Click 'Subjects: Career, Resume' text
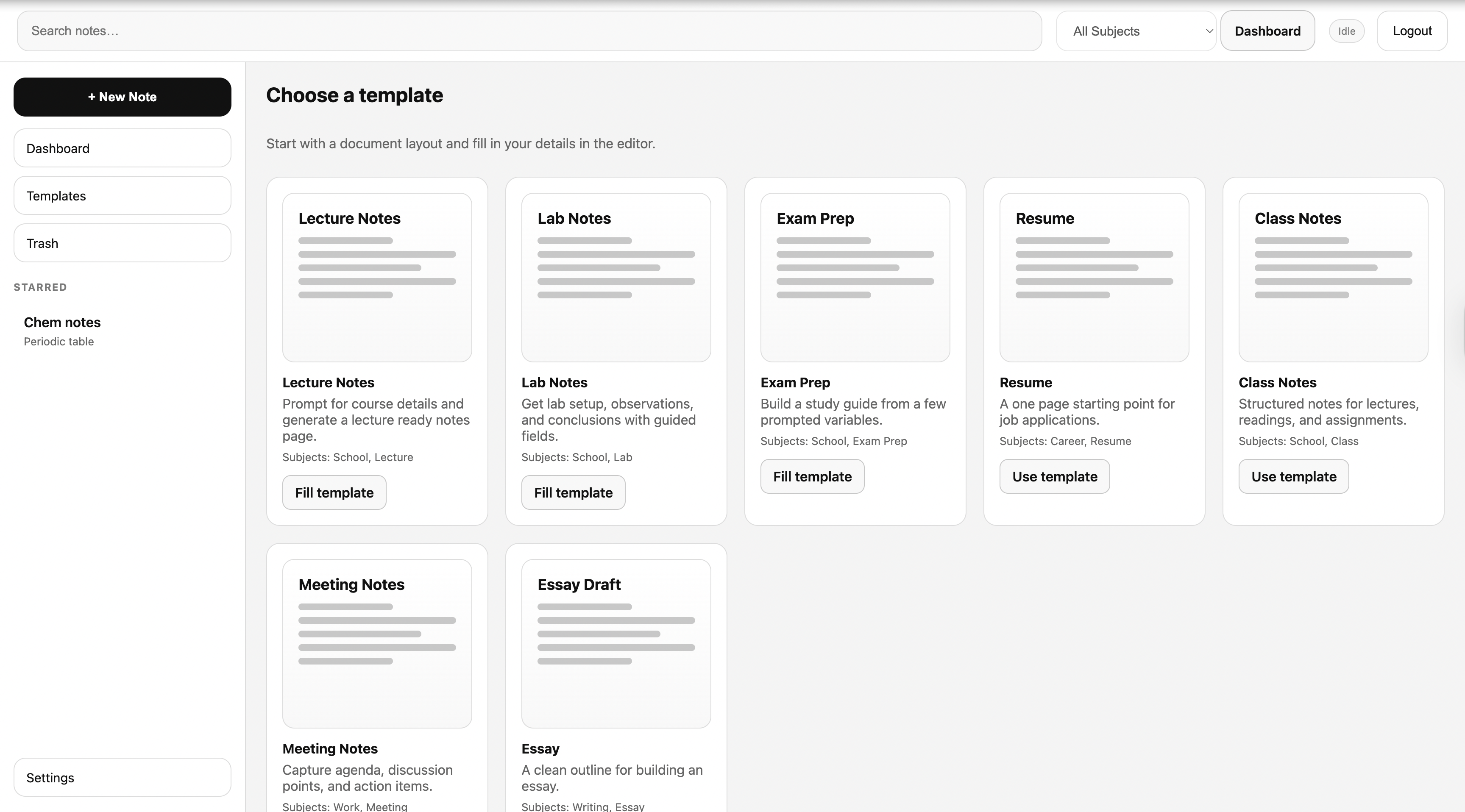1465x812 pixels. click(1065, 441)
